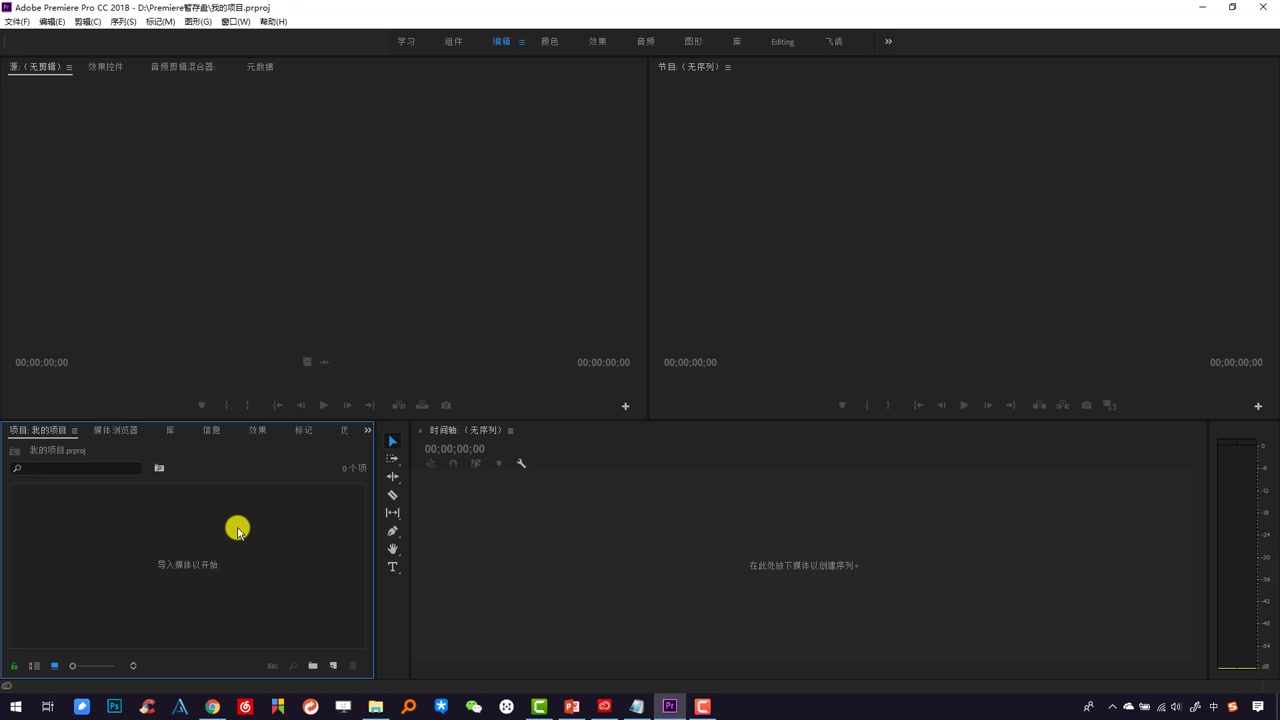
Task: Open the Program 节目 panel menu icon
Action: pyautogui.click(x=727, y=67)
